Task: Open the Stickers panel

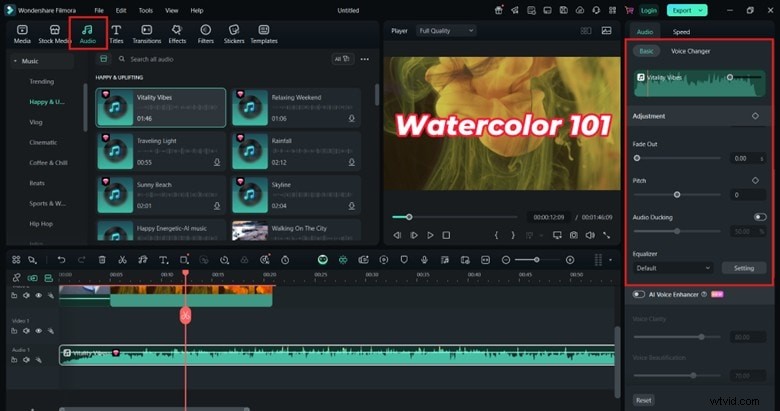Action: [234, 34]
